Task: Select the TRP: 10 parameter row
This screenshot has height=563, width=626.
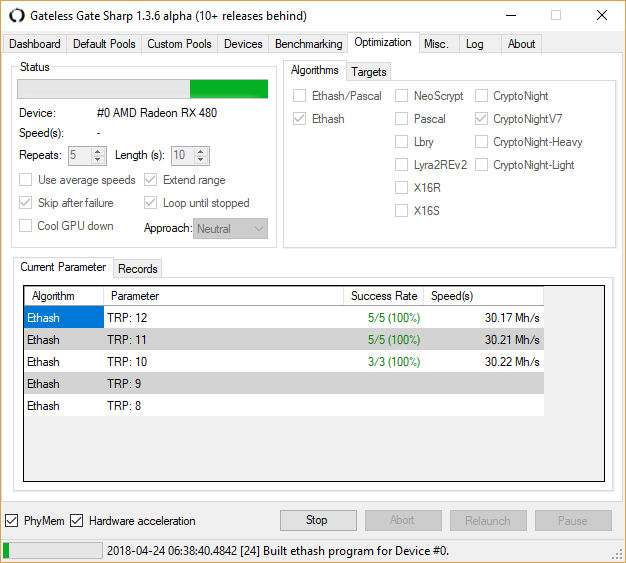Action: pyautogui.click(x=284, y=361)
